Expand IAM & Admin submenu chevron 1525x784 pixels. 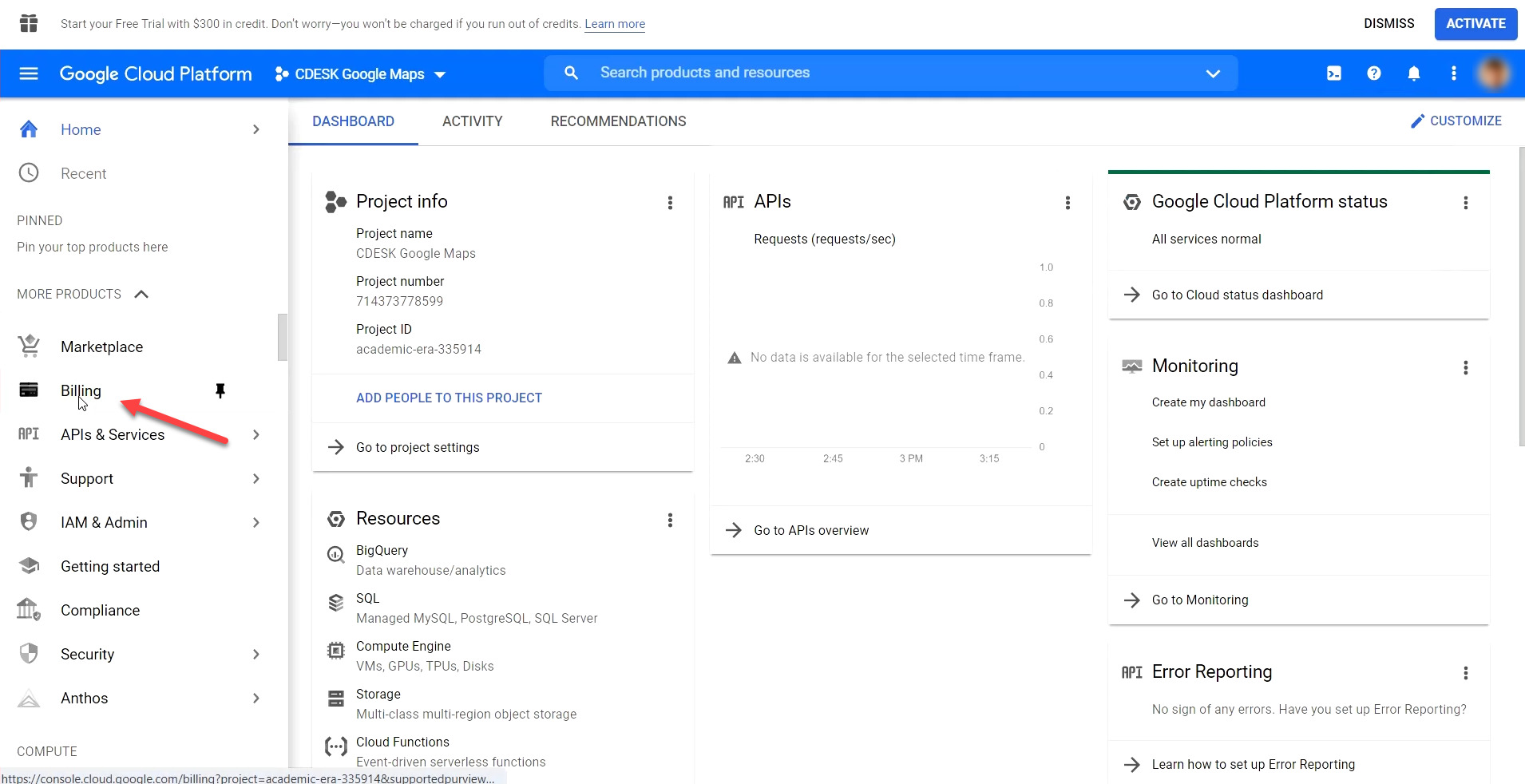coord(256,522)
